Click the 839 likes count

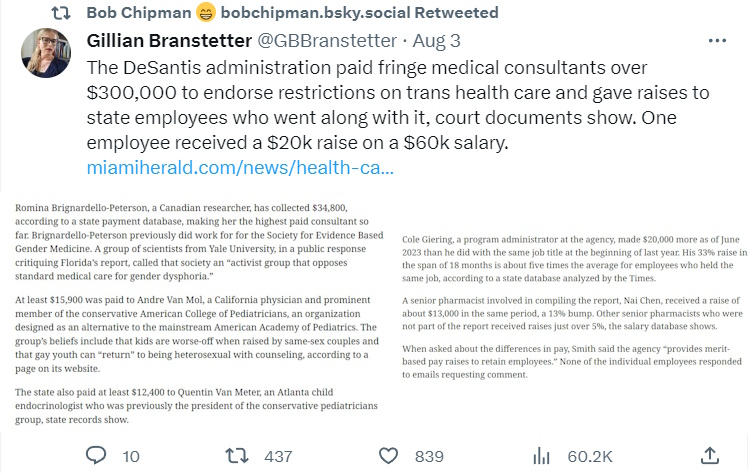[x=429, y=456]
